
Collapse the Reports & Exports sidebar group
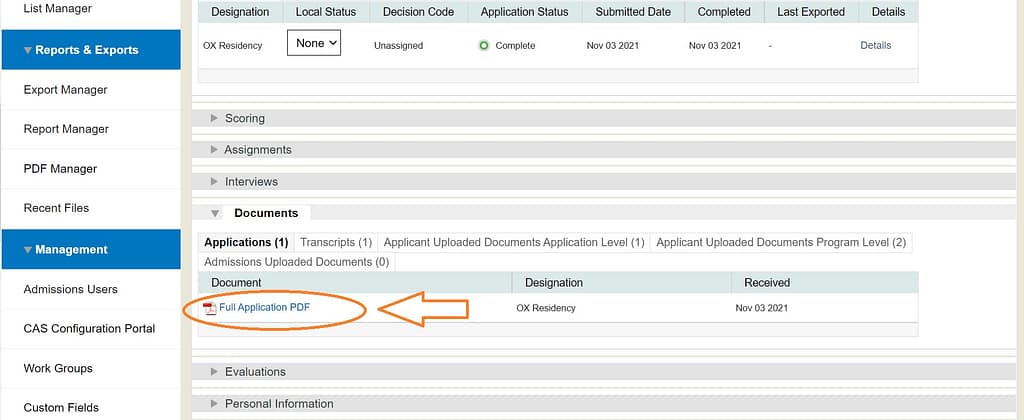tap(90, 50)
